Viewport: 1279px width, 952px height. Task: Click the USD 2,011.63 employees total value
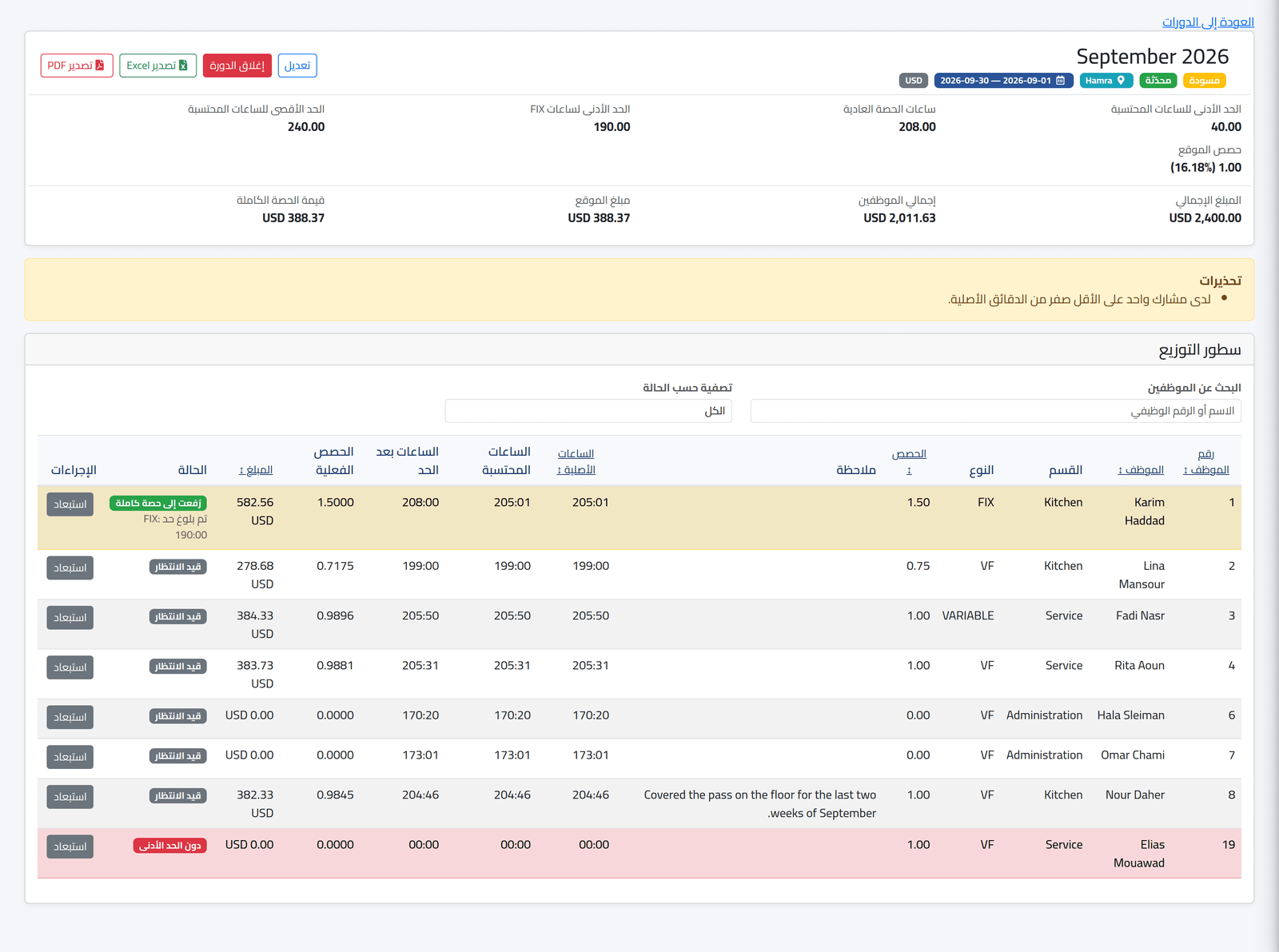pos(899,218)
